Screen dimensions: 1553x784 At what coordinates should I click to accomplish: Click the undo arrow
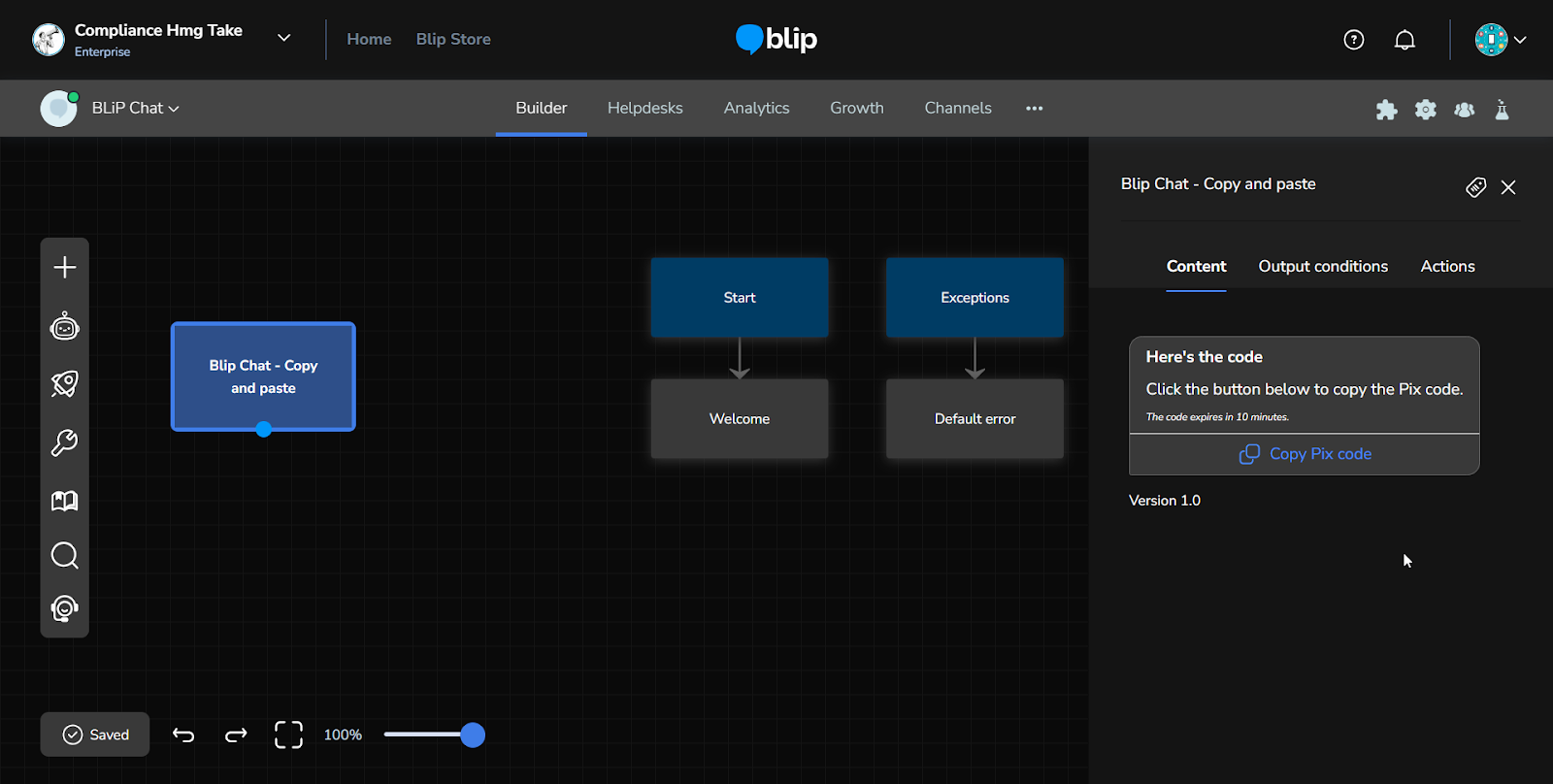tap(183, 735)
